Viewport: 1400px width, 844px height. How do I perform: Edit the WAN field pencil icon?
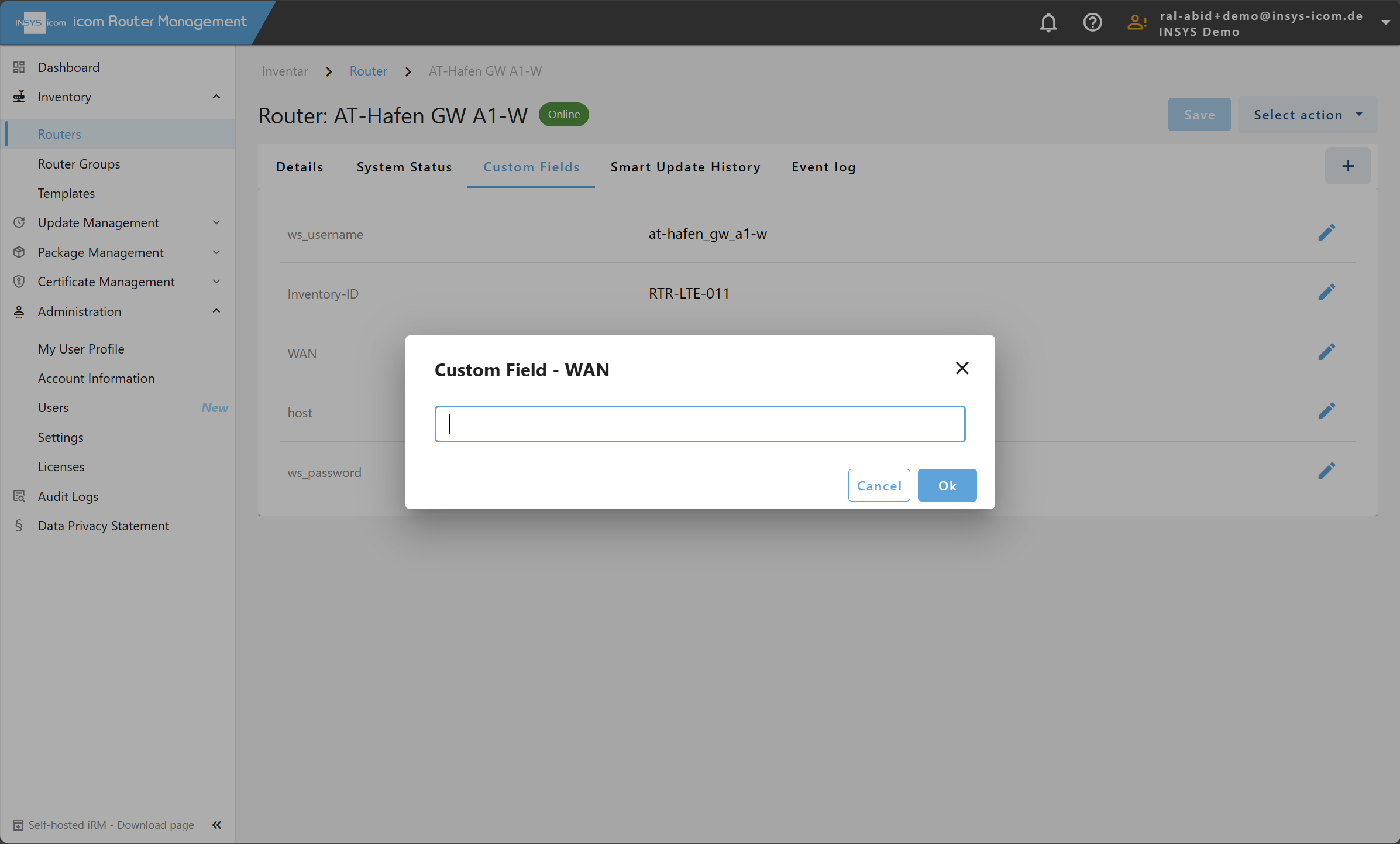click(1326, 352)
